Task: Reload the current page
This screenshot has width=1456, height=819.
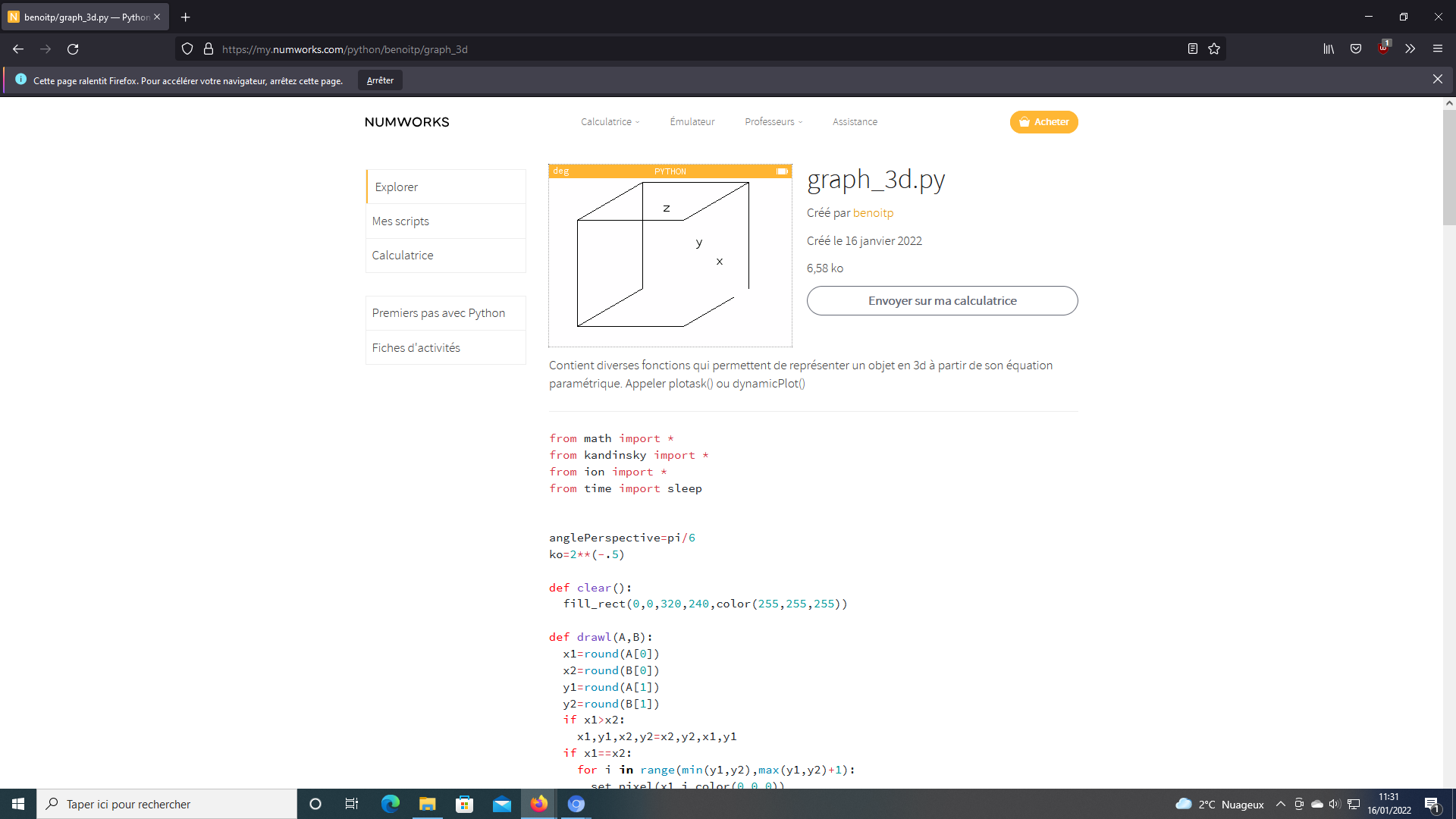Action: pyautogui.click(x=72, y=49)
